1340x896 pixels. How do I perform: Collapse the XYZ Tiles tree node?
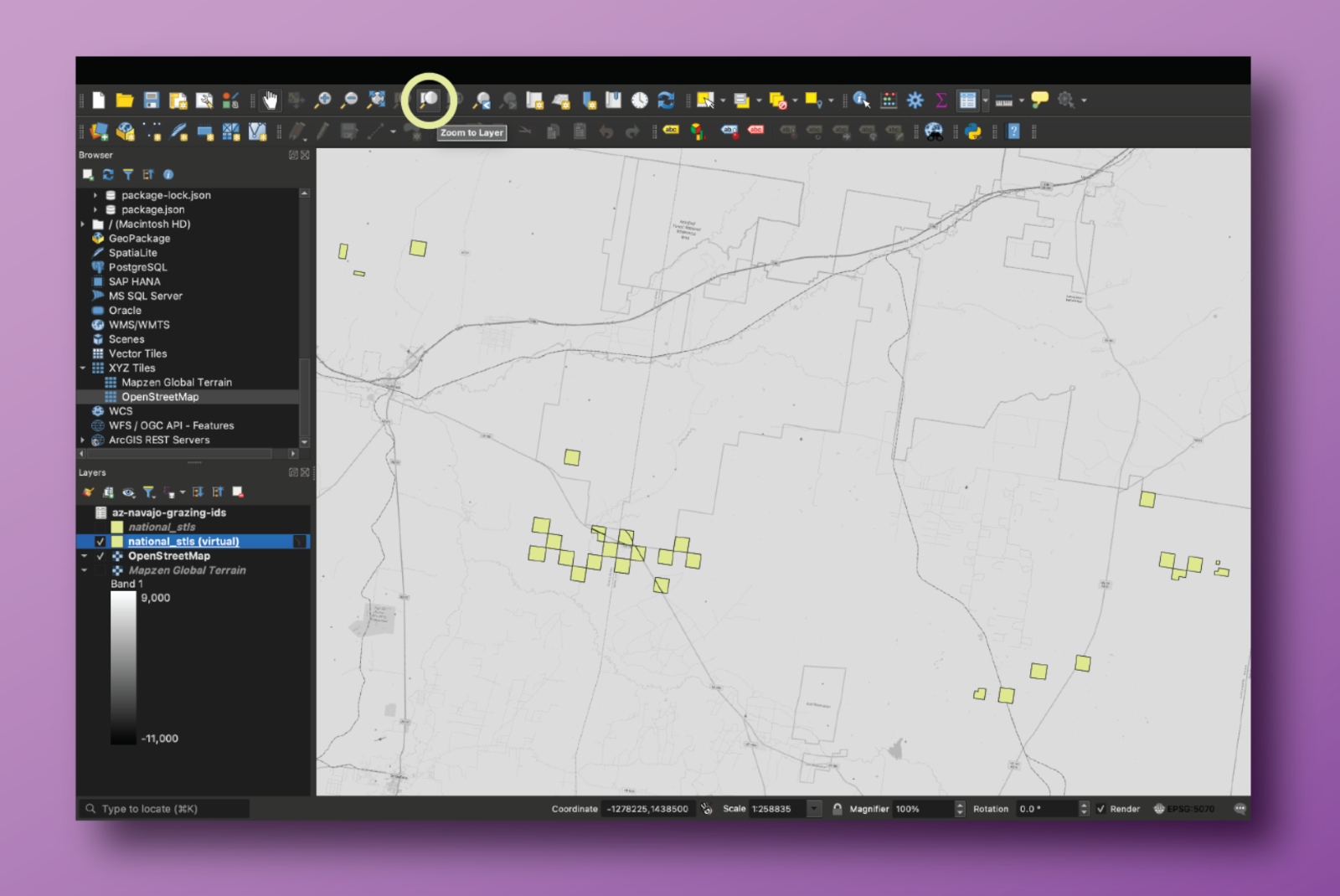pos(83,368)
